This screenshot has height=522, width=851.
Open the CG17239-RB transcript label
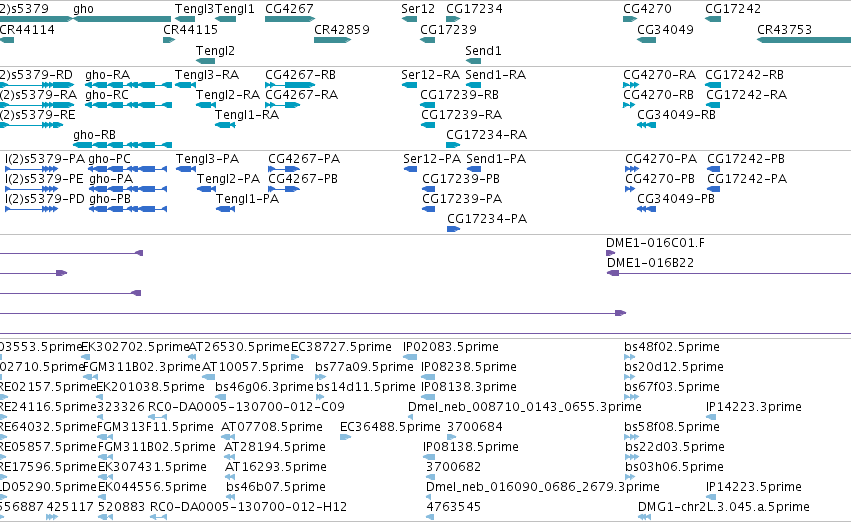tap(459, 94)
